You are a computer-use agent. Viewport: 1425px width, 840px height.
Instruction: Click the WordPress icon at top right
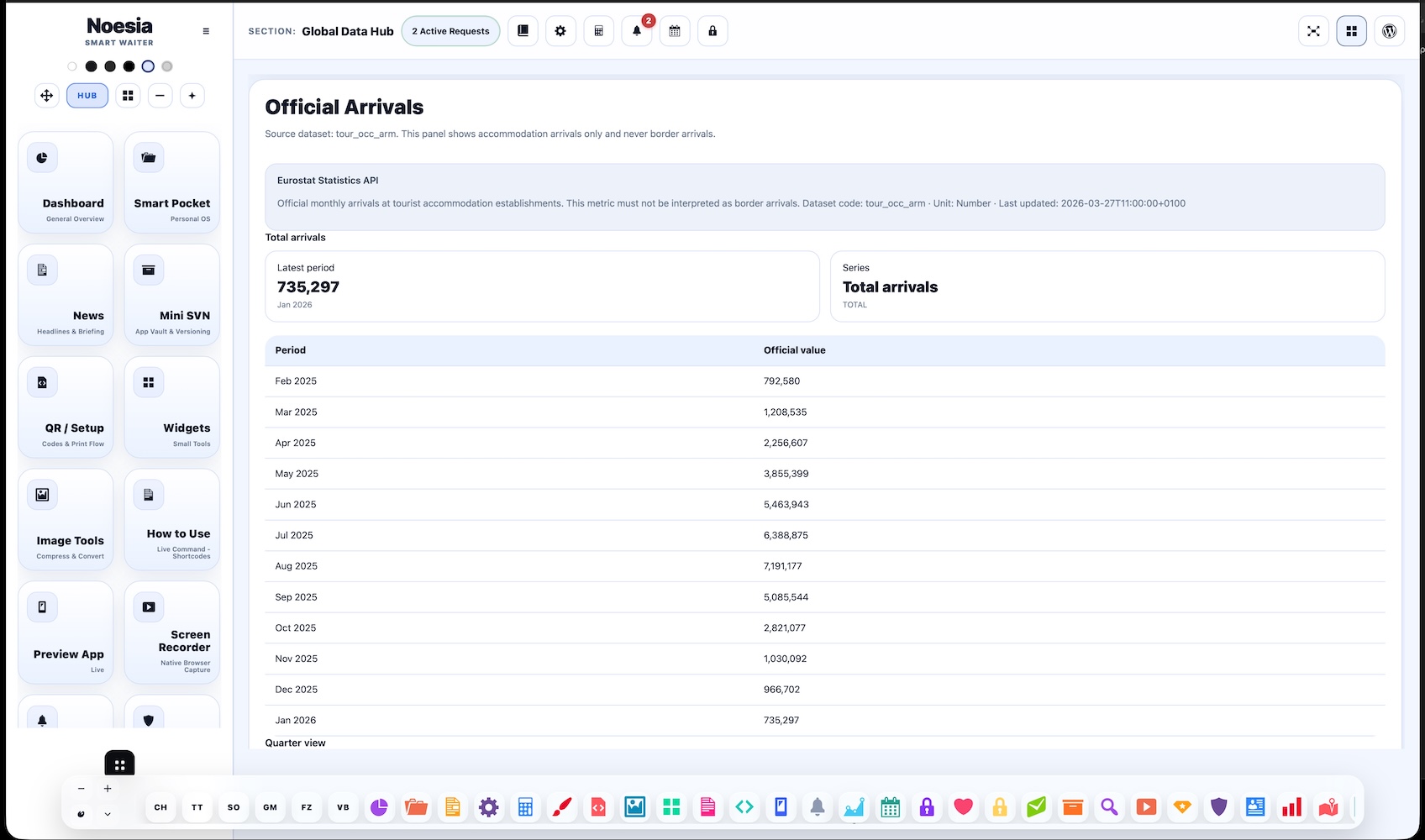[1389, 31]
